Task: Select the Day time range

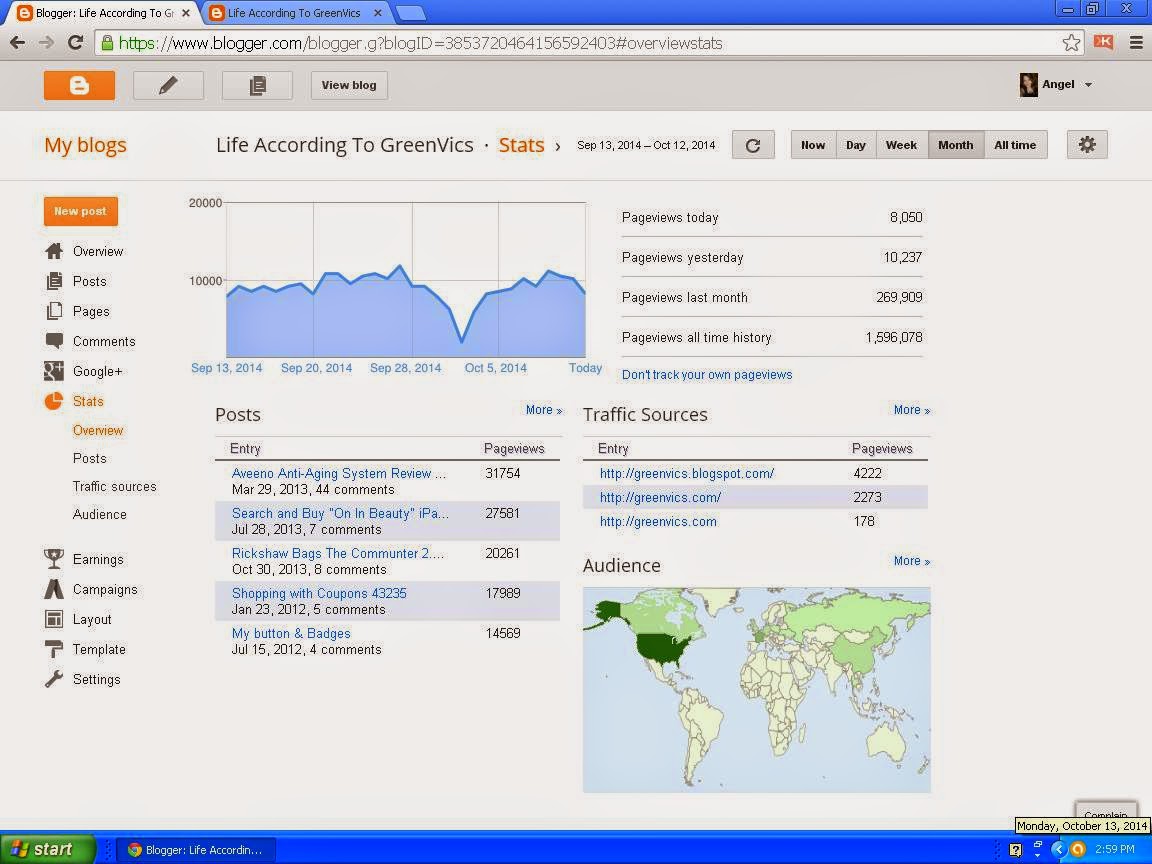Action: coord(856,145)
